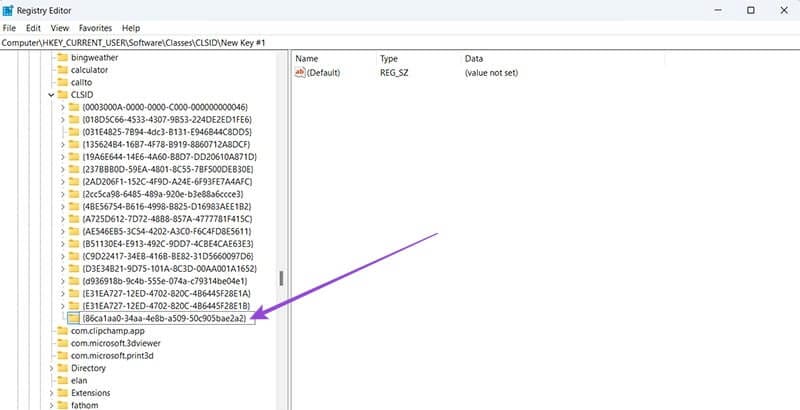Click the Directory key folder icon
Screen dimensions: 800x410
[x=62, y=368]
